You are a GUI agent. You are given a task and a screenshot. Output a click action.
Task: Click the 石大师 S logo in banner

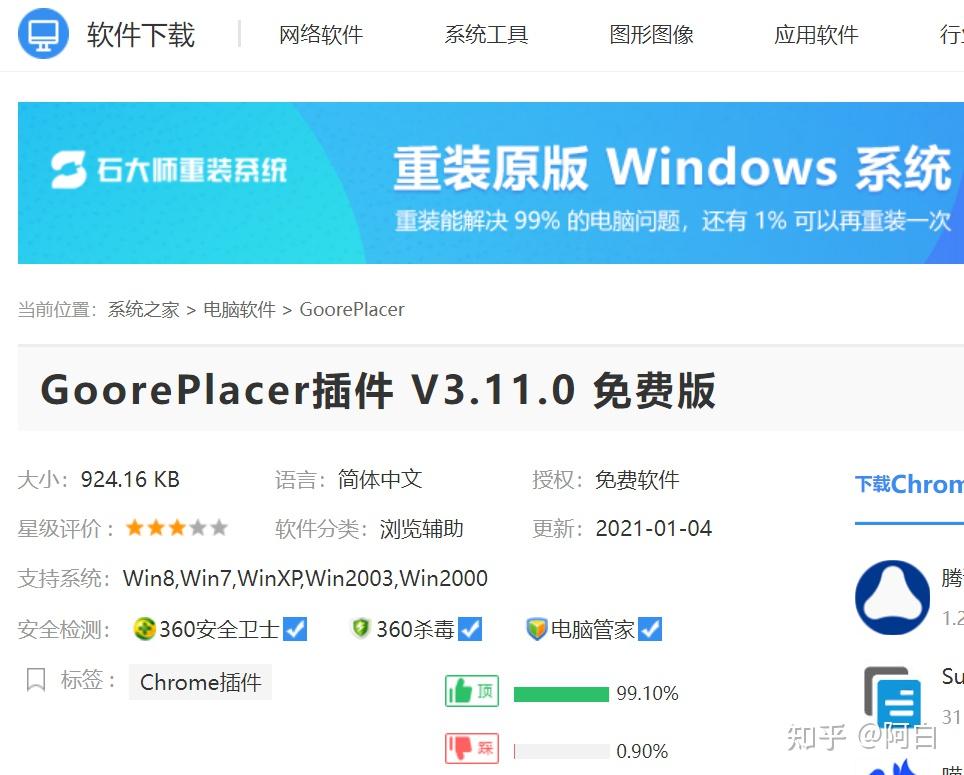tap(68, 170)
